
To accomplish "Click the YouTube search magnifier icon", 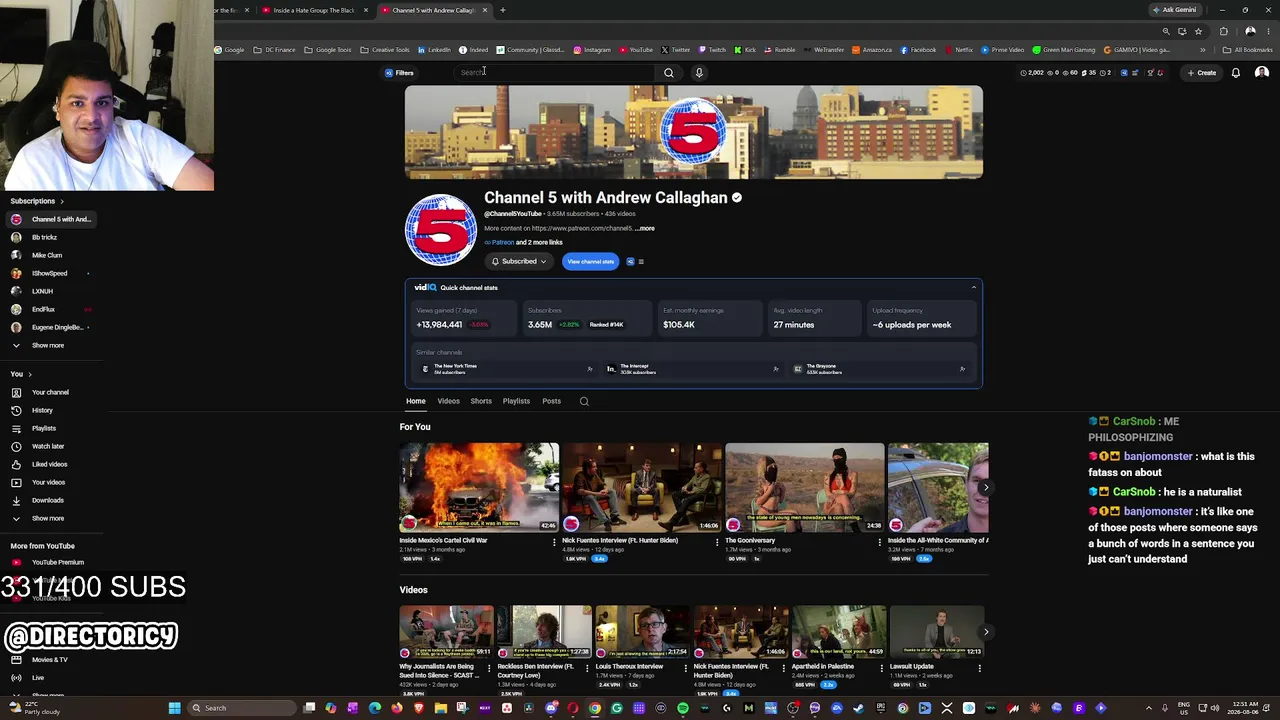I will click(669, 72).
